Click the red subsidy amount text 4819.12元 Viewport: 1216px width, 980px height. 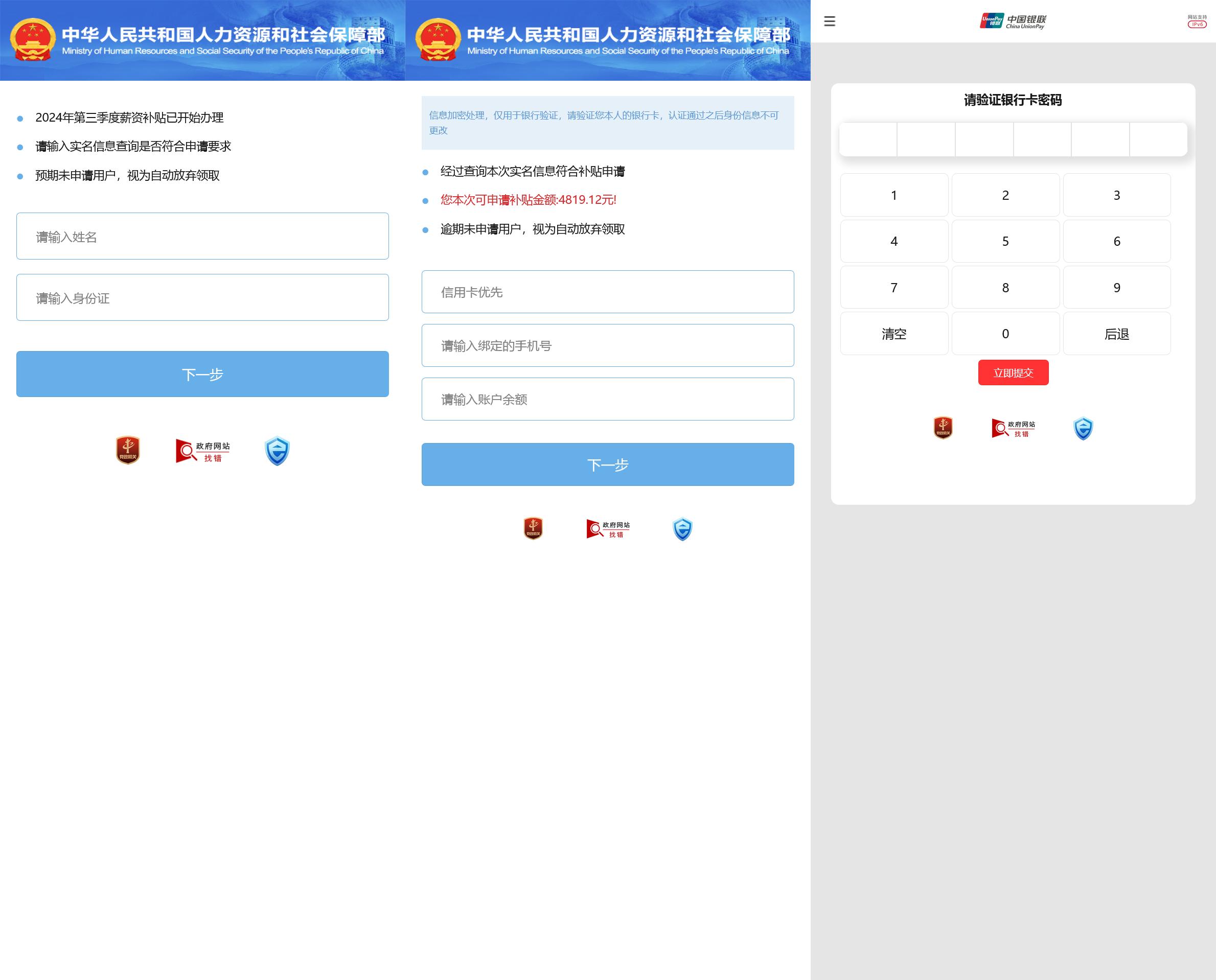tap(529, 200)
